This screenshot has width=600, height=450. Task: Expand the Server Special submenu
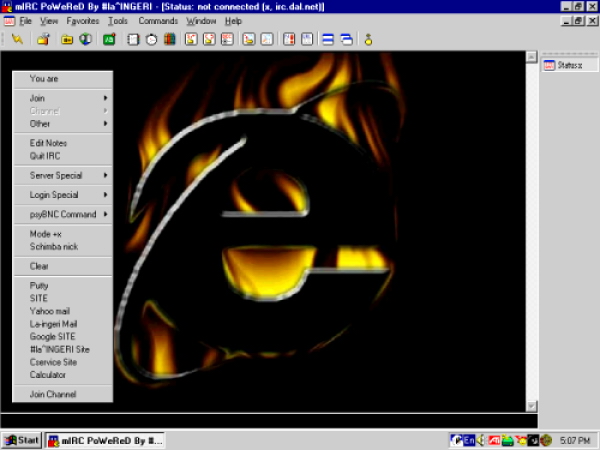coord(63,175)
